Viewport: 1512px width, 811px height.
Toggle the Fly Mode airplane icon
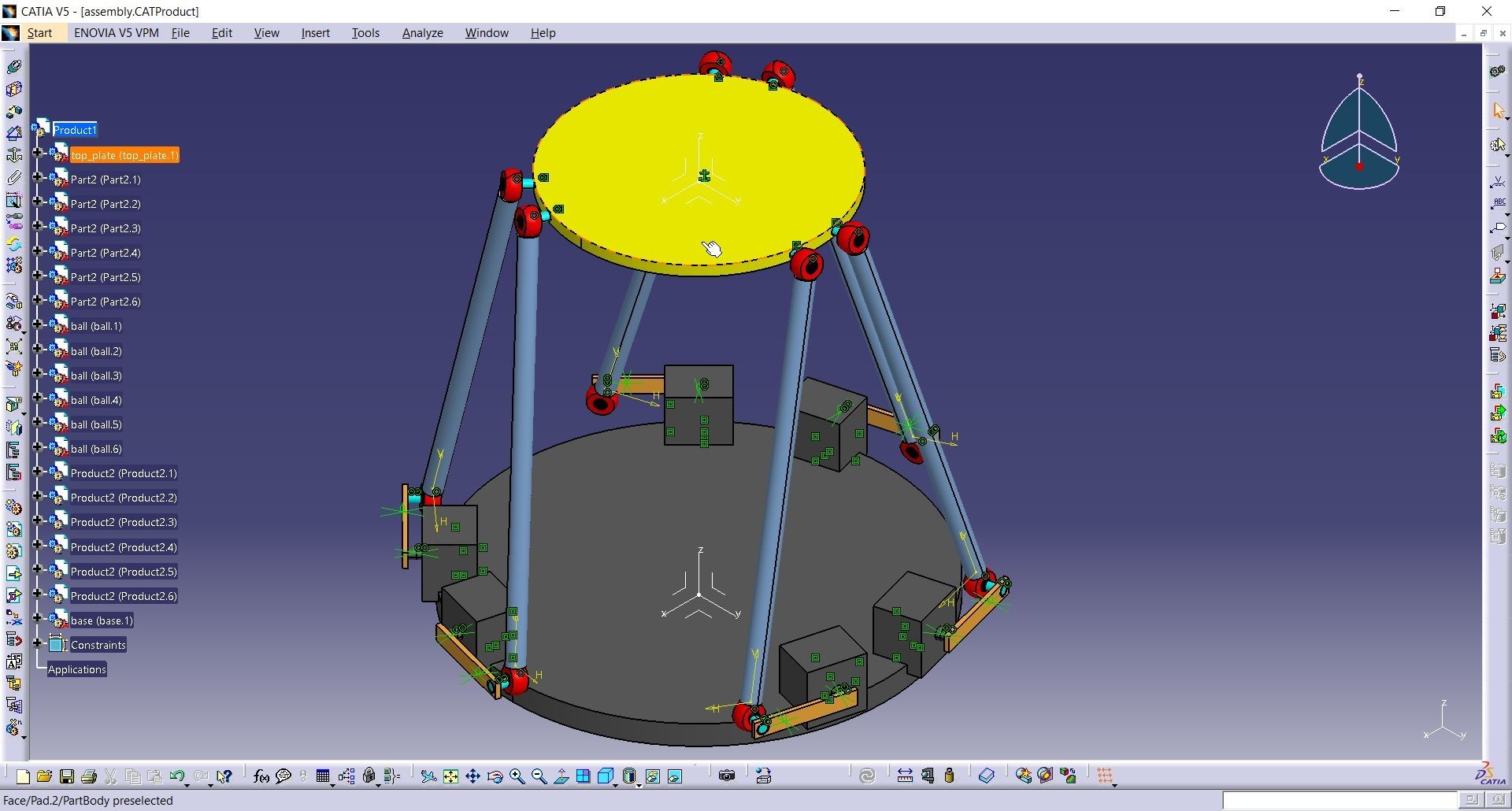coord(428,777)
